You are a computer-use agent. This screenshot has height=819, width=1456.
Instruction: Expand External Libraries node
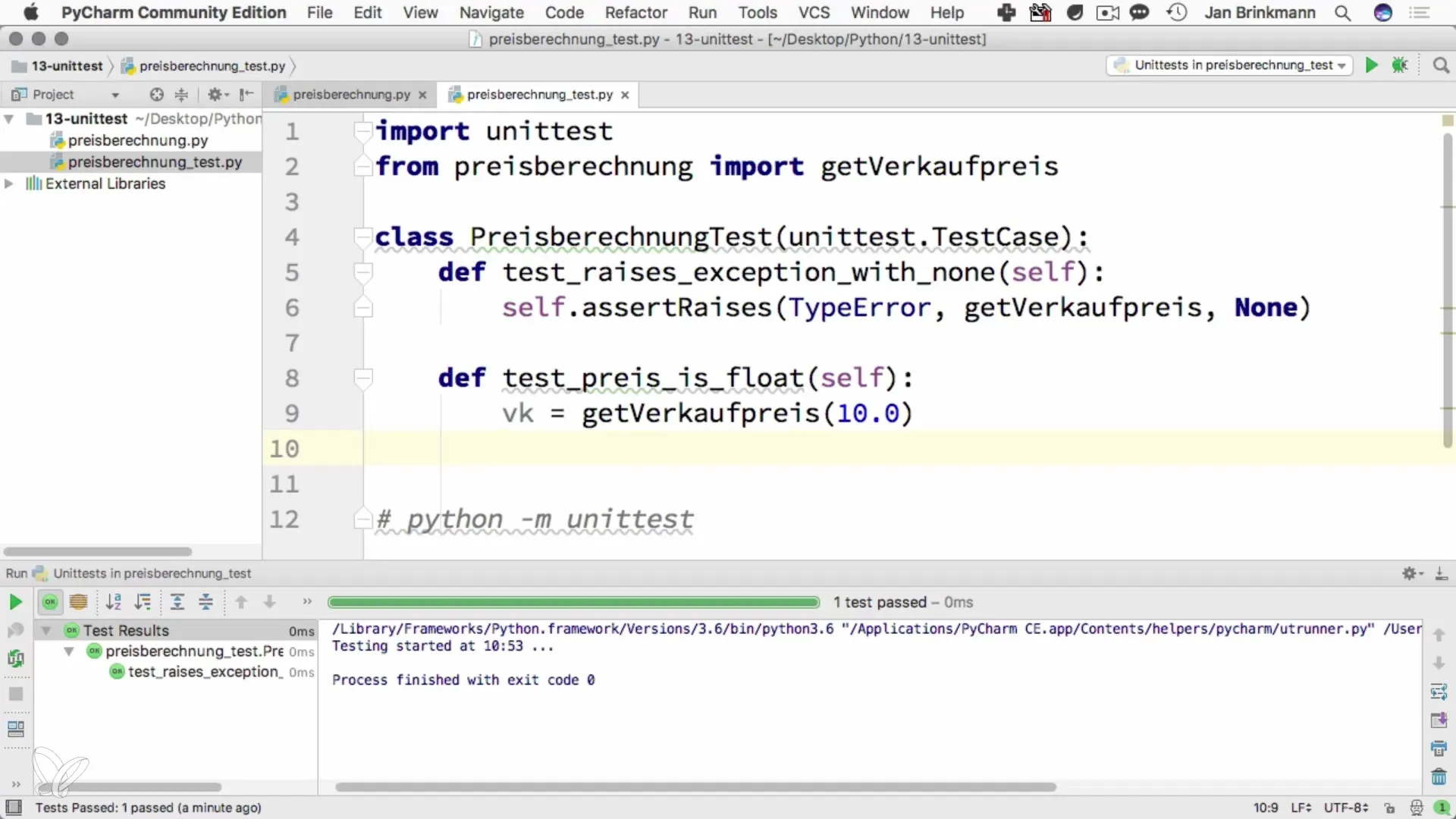[9, 184]
